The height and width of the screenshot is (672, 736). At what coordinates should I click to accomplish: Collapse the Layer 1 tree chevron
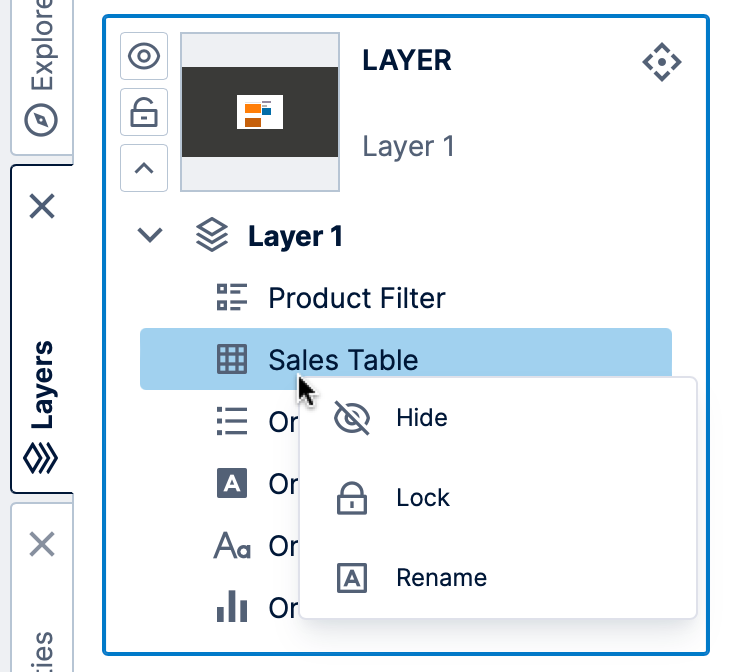(x=150, y=236)
